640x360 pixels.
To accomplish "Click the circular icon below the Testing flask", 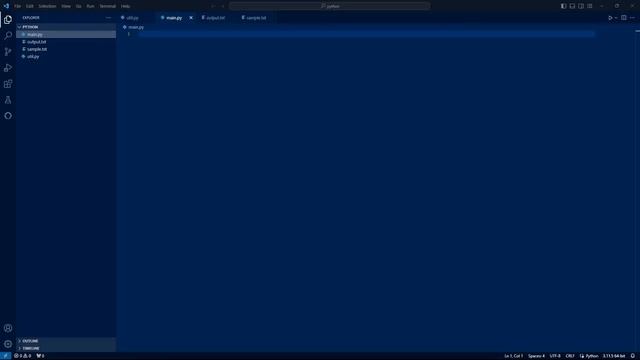I will (8, 116).
